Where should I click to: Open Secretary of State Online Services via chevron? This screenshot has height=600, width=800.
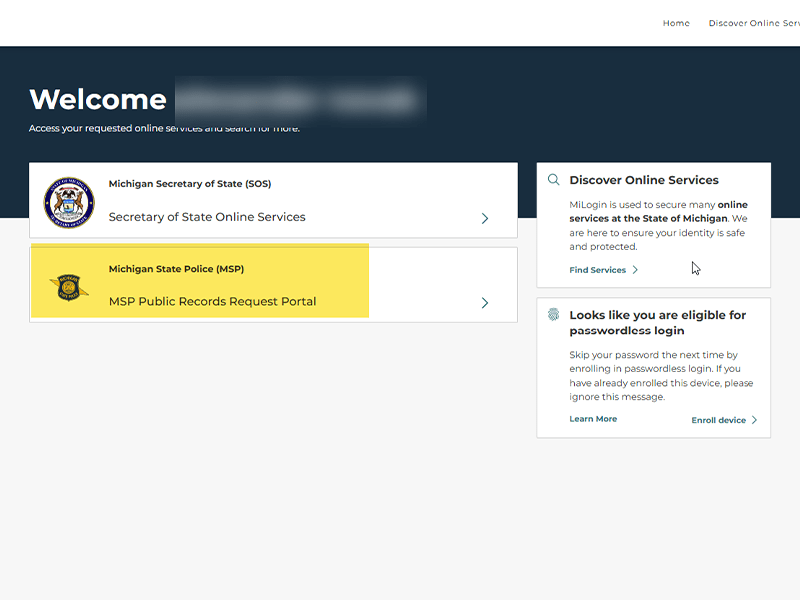(x=485, y=218)
